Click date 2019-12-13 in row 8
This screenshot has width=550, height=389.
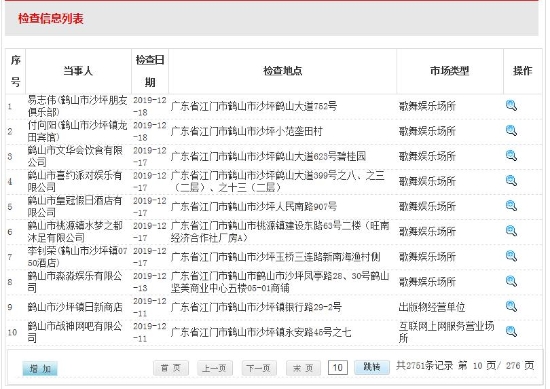click(150, 282)
